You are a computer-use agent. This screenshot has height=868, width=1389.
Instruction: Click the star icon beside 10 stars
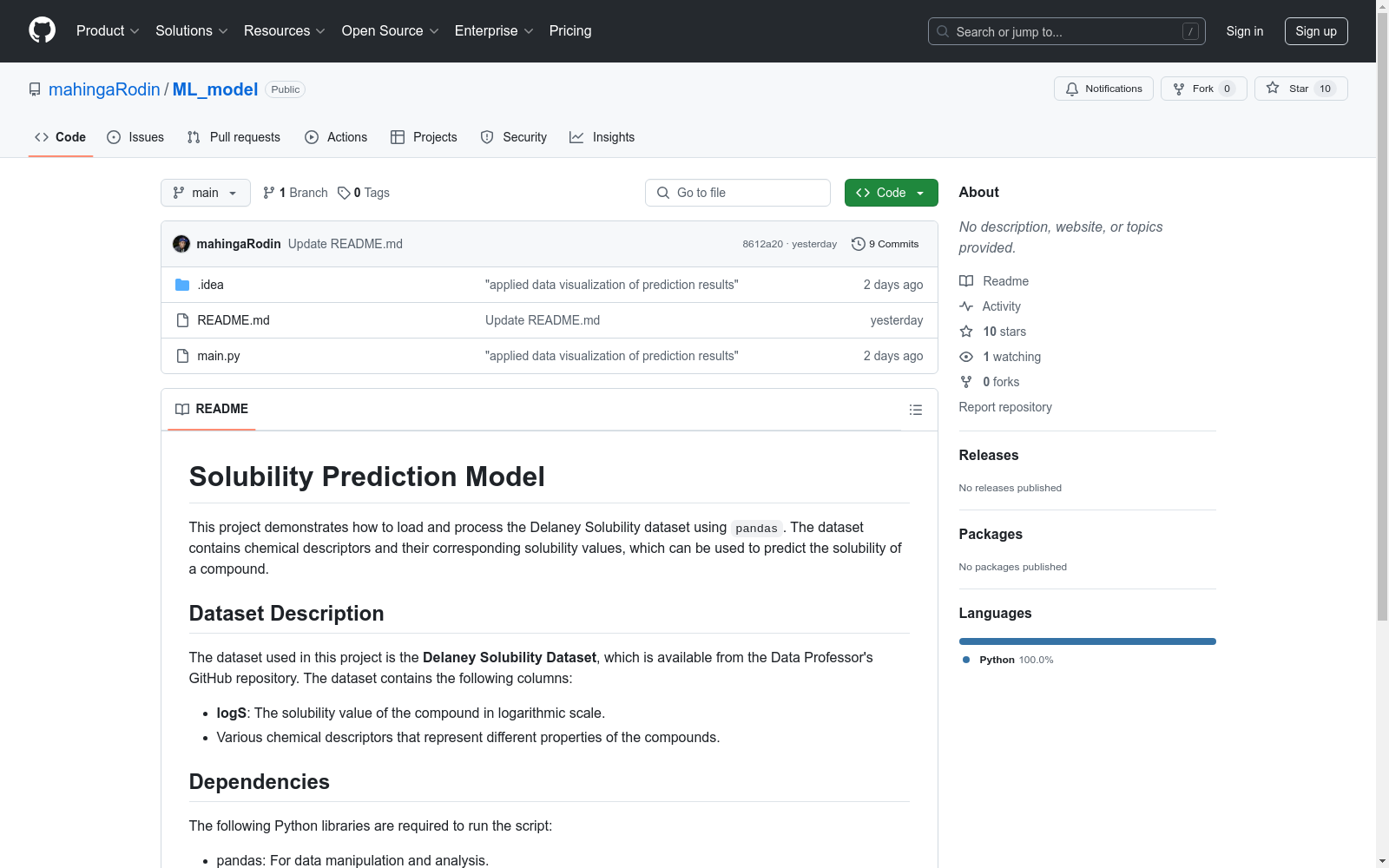(x=966, y=332)
